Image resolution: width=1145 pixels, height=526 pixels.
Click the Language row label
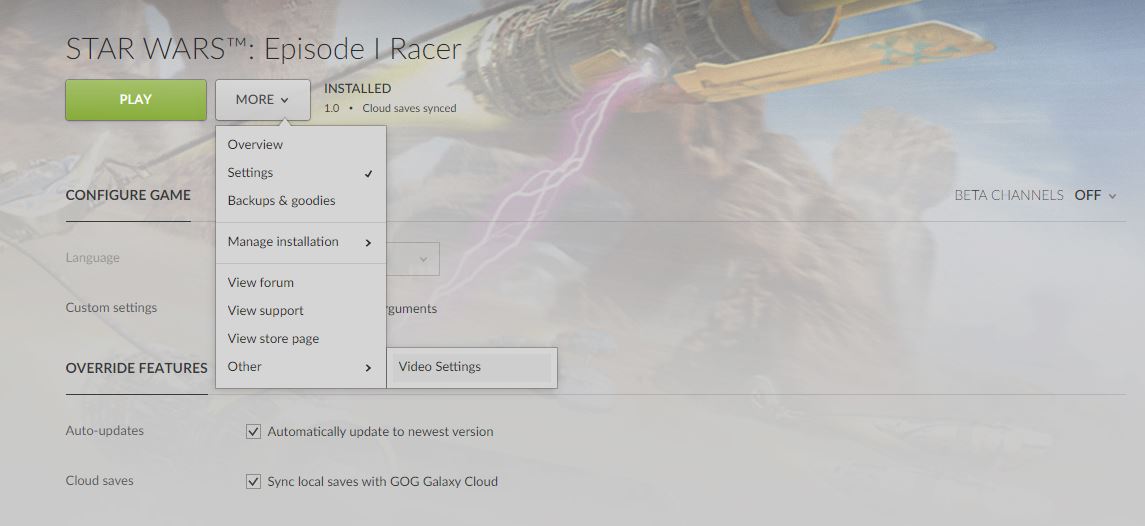pos(93,258)
